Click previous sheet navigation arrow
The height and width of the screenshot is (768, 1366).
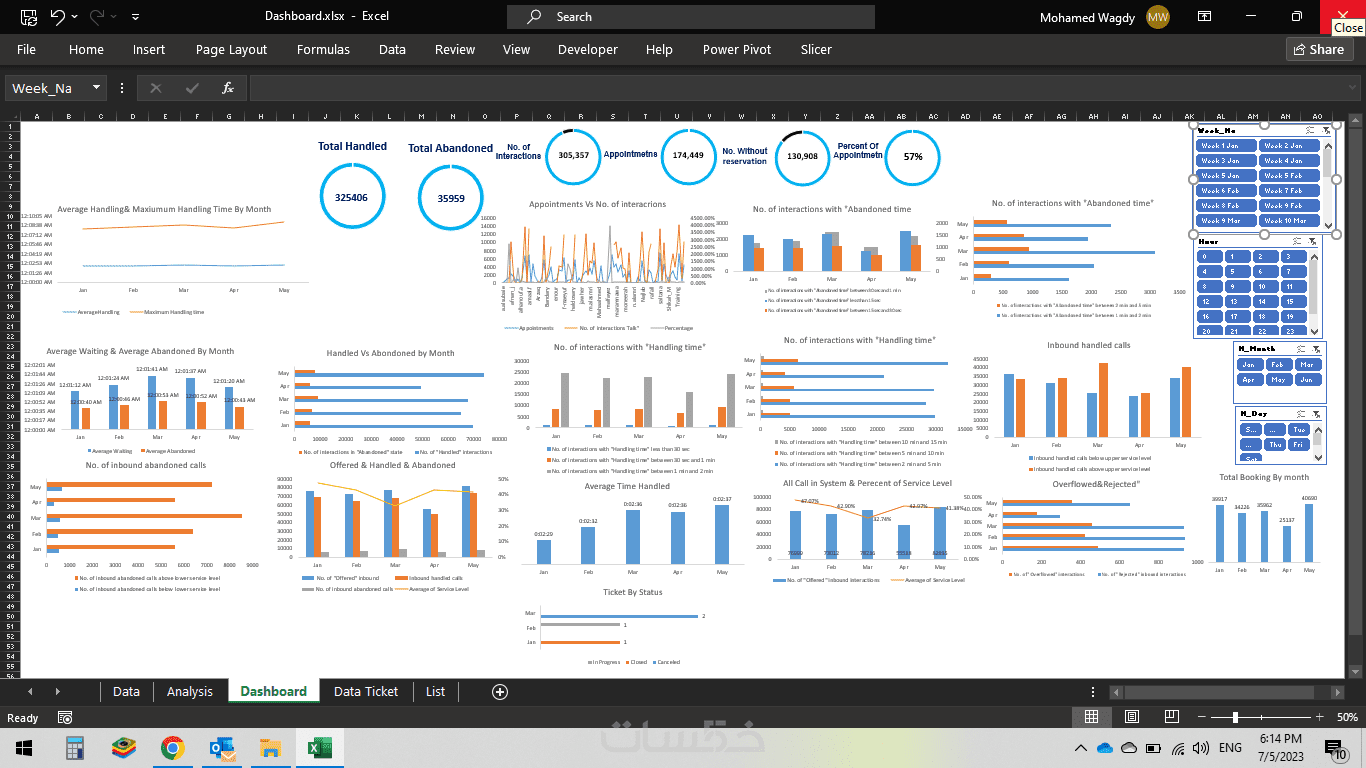(29, 692)
